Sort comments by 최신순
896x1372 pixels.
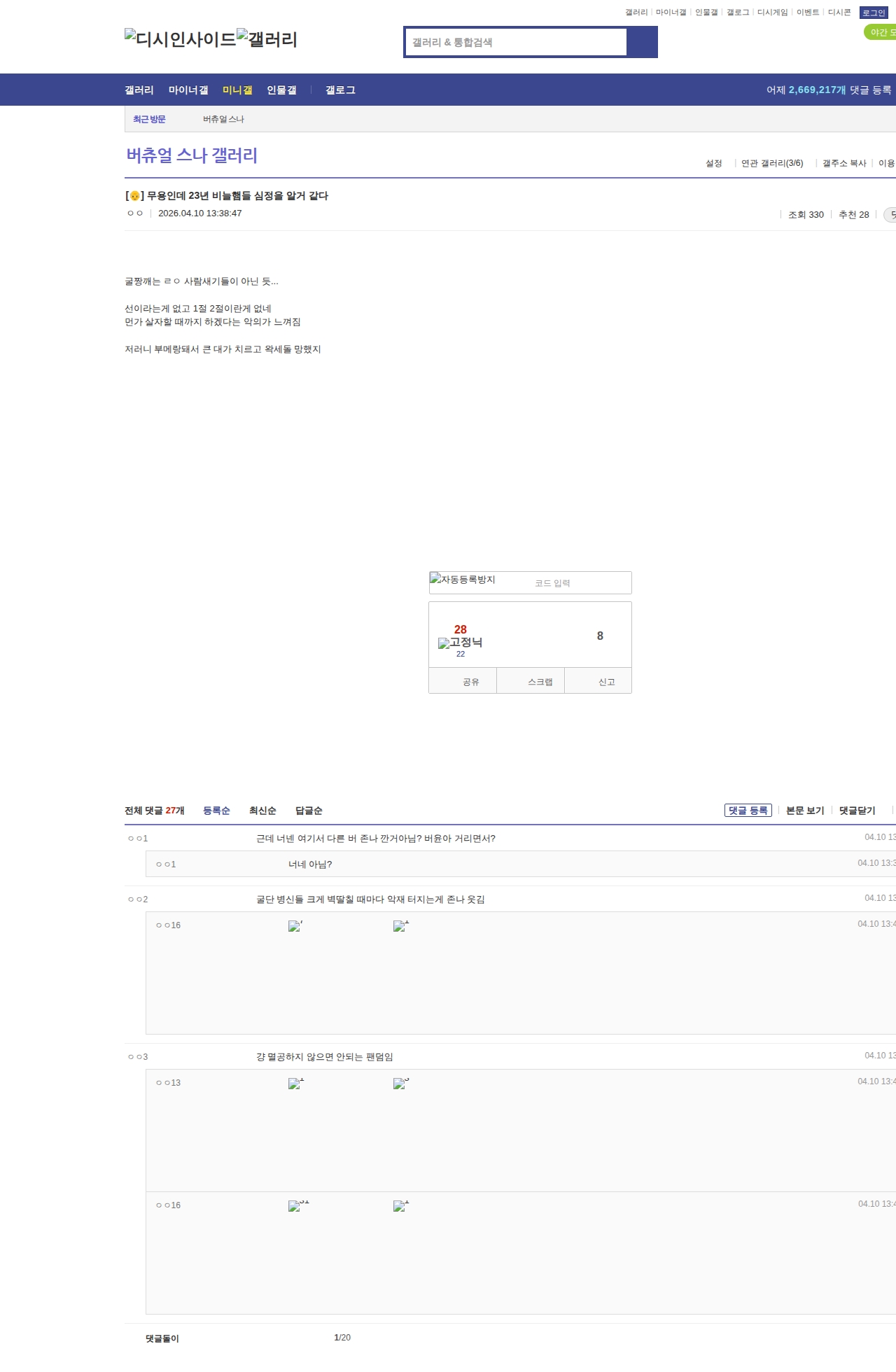pos(262,811)
